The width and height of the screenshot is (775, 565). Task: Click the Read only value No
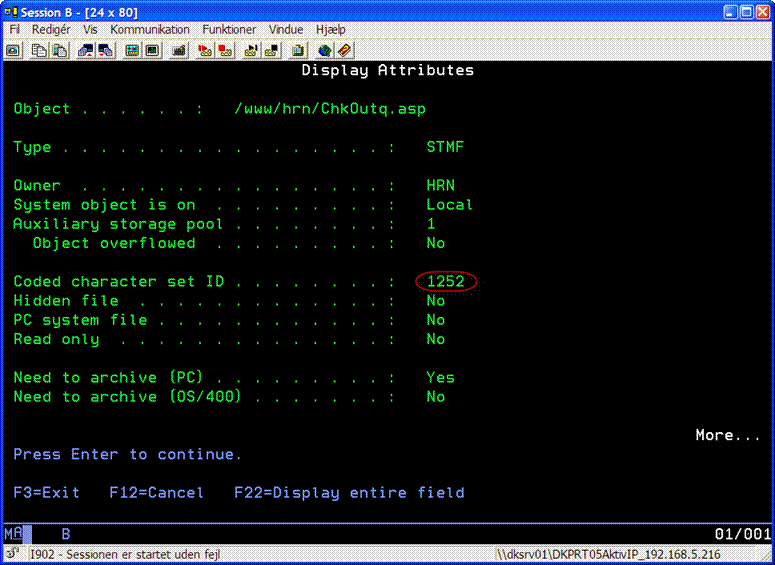tap(436, 339)
